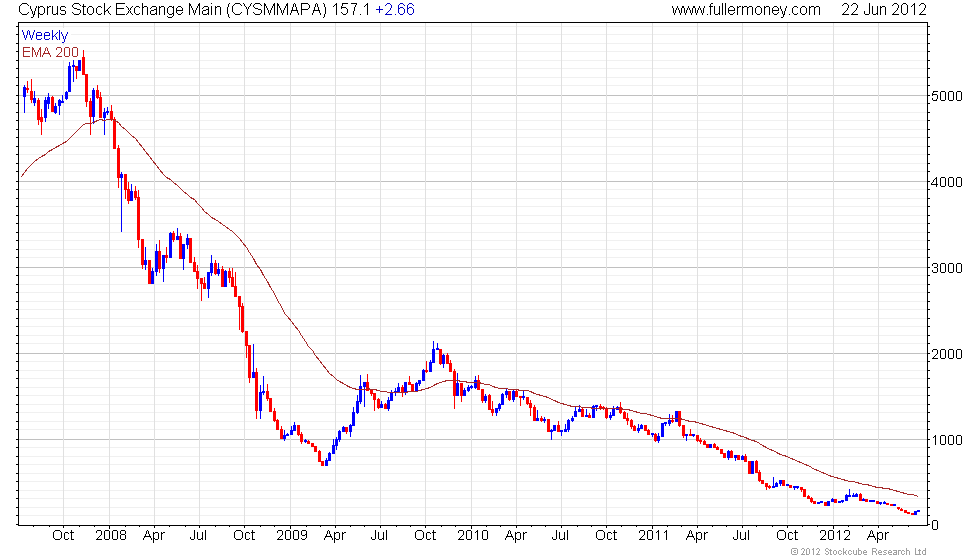Click the "Apr" label right after 2011
Image resolution: width=980 pixels, height=560 pixels.
point(697,536)
